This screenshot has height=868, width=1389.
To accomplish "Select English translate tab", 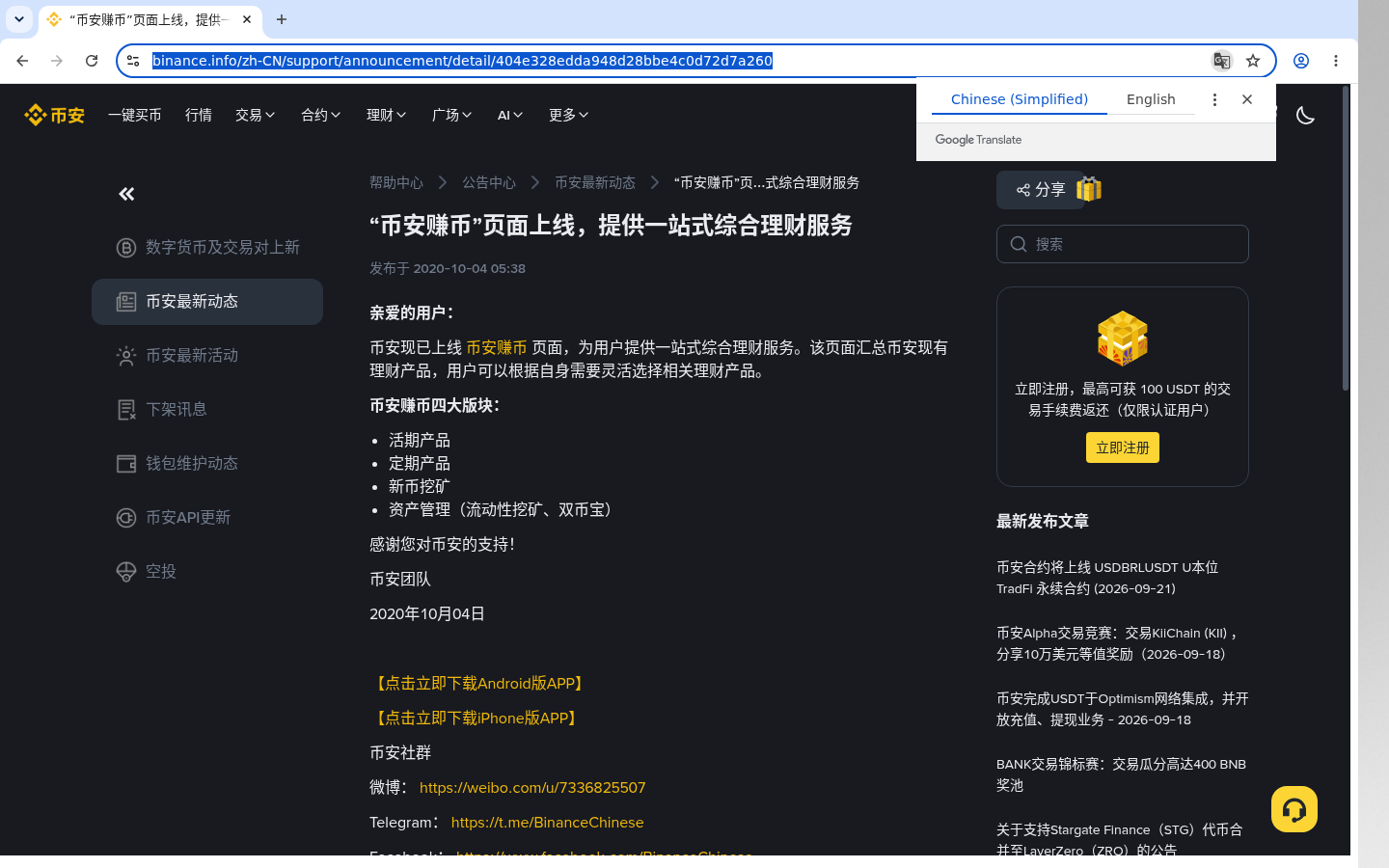I will tap(1151, 99).
